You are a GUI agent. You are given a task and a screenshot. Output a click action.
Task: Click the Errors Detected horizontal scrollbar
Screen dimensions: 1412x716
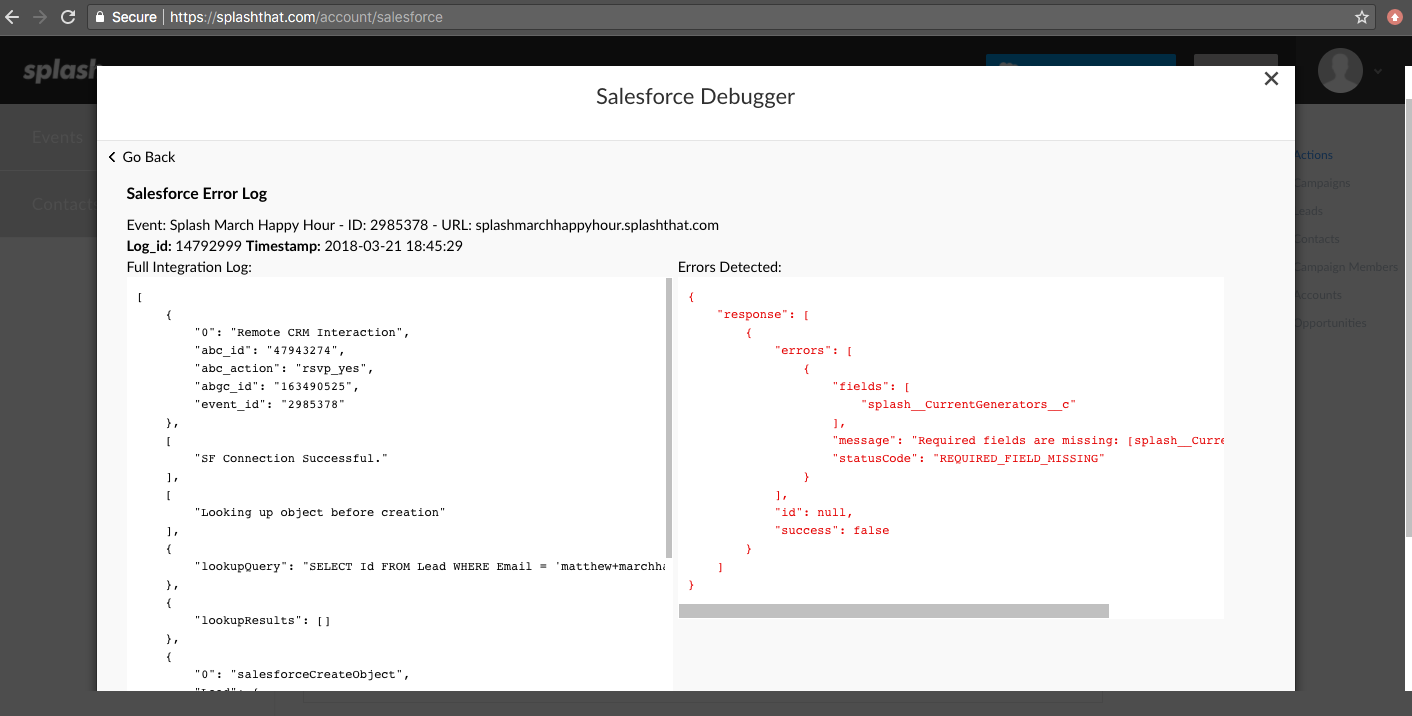894,611
